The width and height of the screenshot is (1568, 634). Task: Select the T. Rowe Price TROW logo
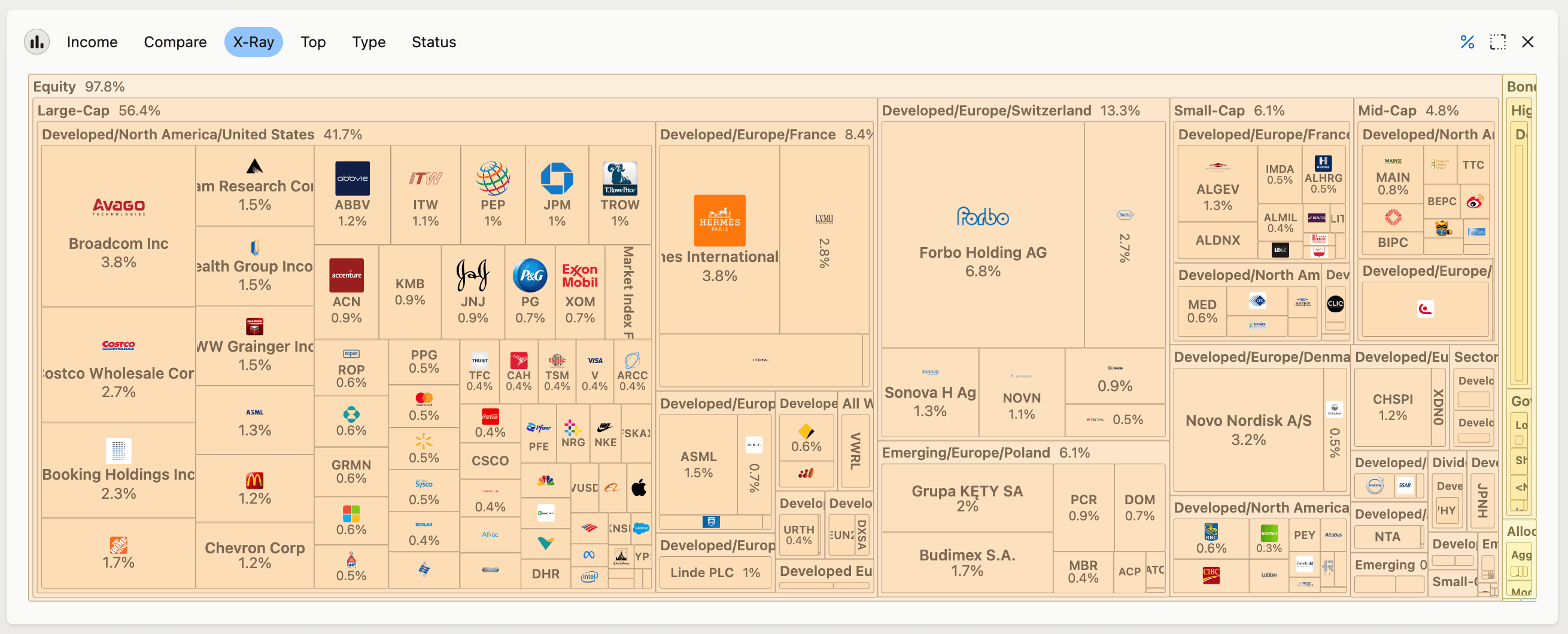click(x=619, y=178)
